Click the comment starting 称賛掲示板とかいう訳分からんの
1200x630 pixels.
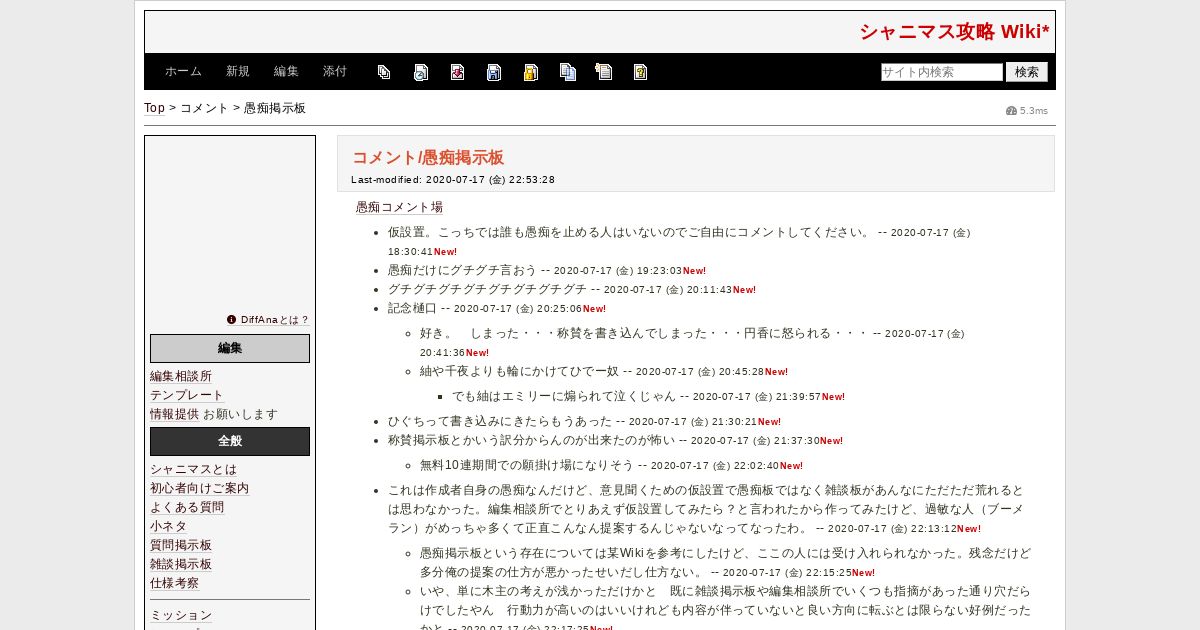pyautogui.click(x=531, y=441)
